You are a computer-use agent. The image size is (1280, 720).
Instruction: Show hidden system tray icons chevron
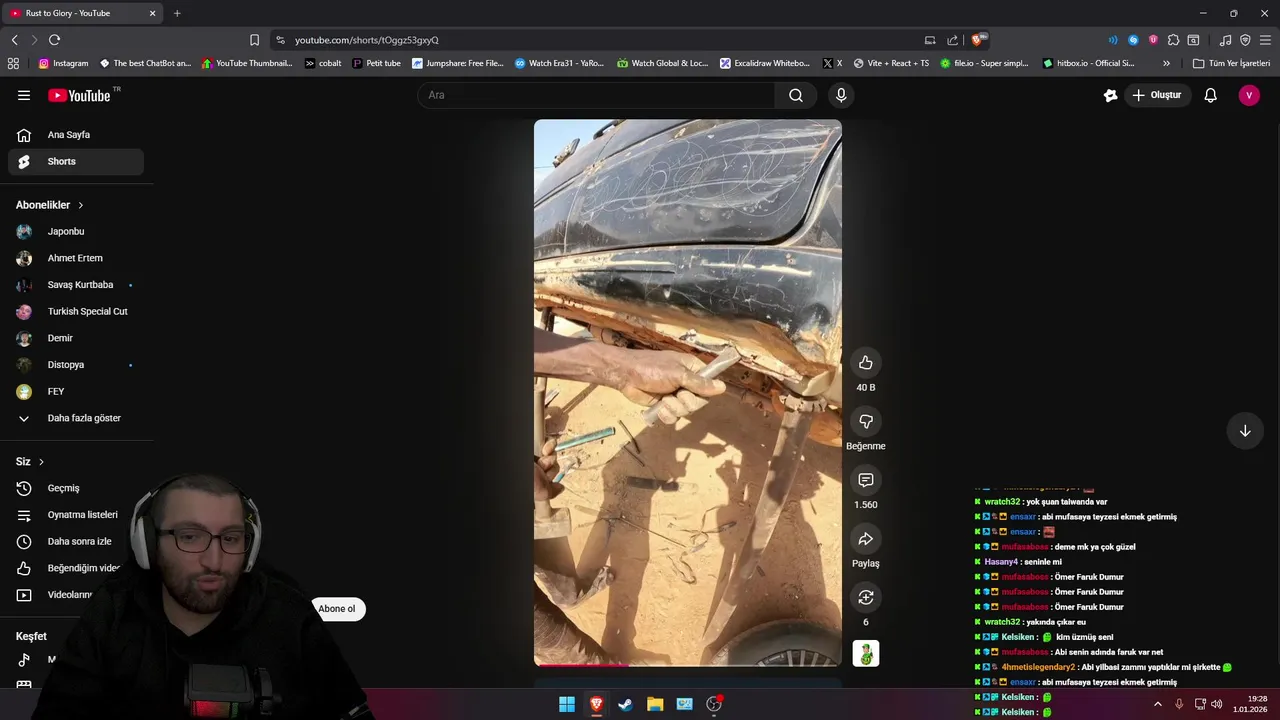pos(1158,704)
